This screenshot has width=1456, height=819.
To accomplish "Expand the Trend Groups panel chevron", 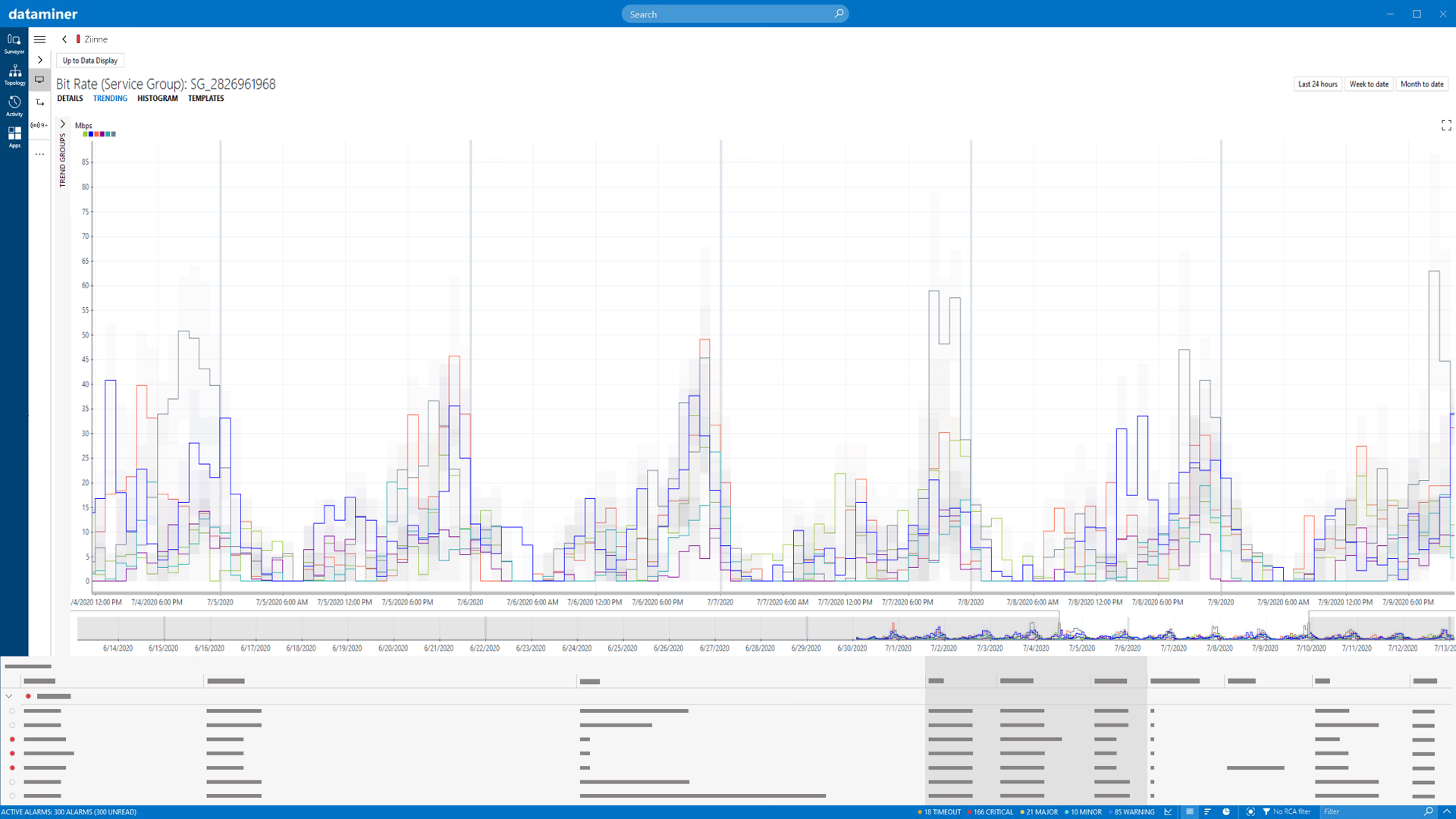I will pyautogui.click(x=62, y=123).
